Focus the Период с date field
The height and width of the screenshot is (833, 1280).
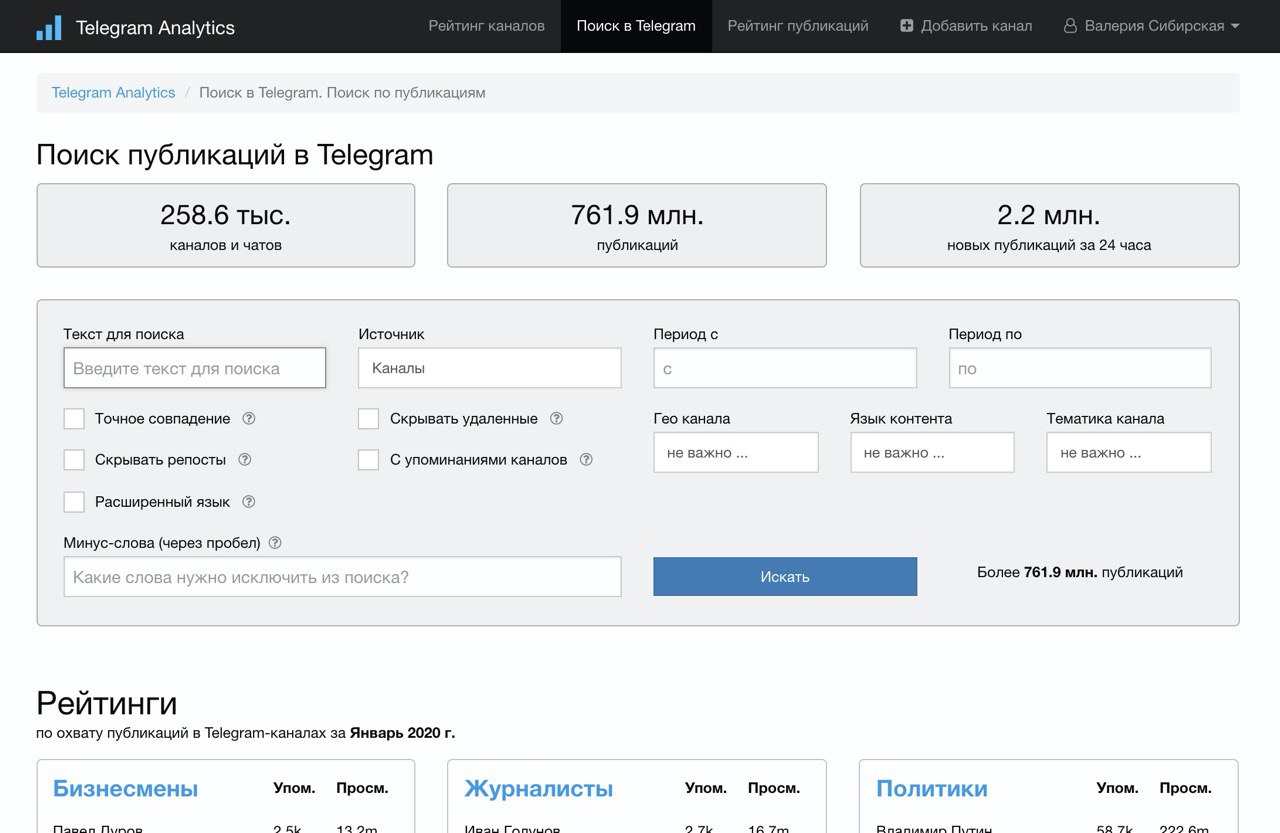(785, 368)
